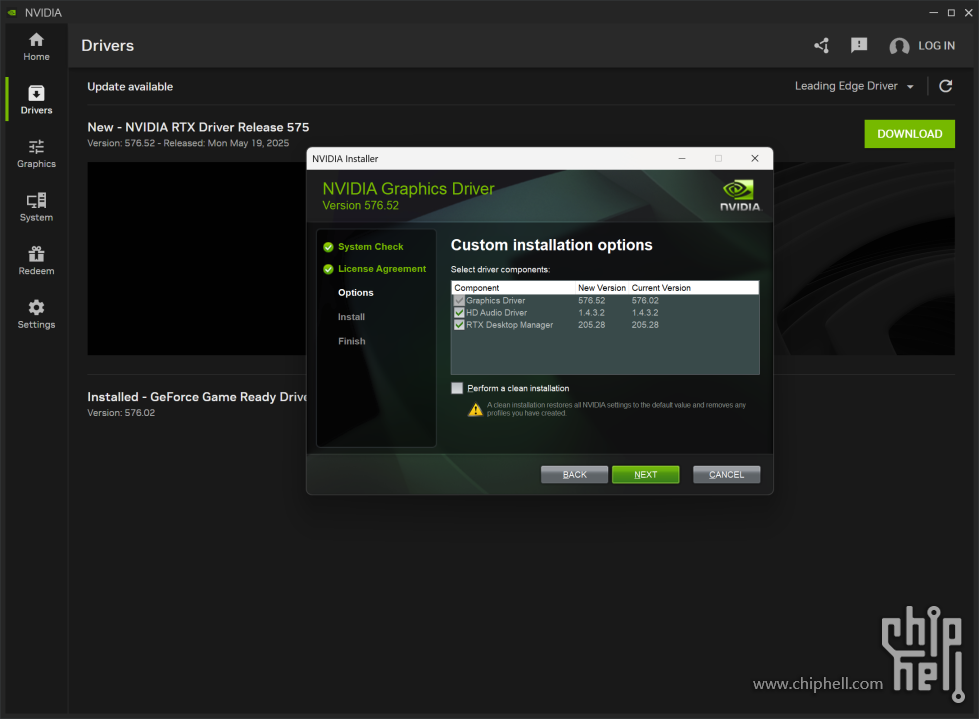Screen dimensions: 979x719
Task: Click the green DOWNLOAD button
Action: coord(909,134)
